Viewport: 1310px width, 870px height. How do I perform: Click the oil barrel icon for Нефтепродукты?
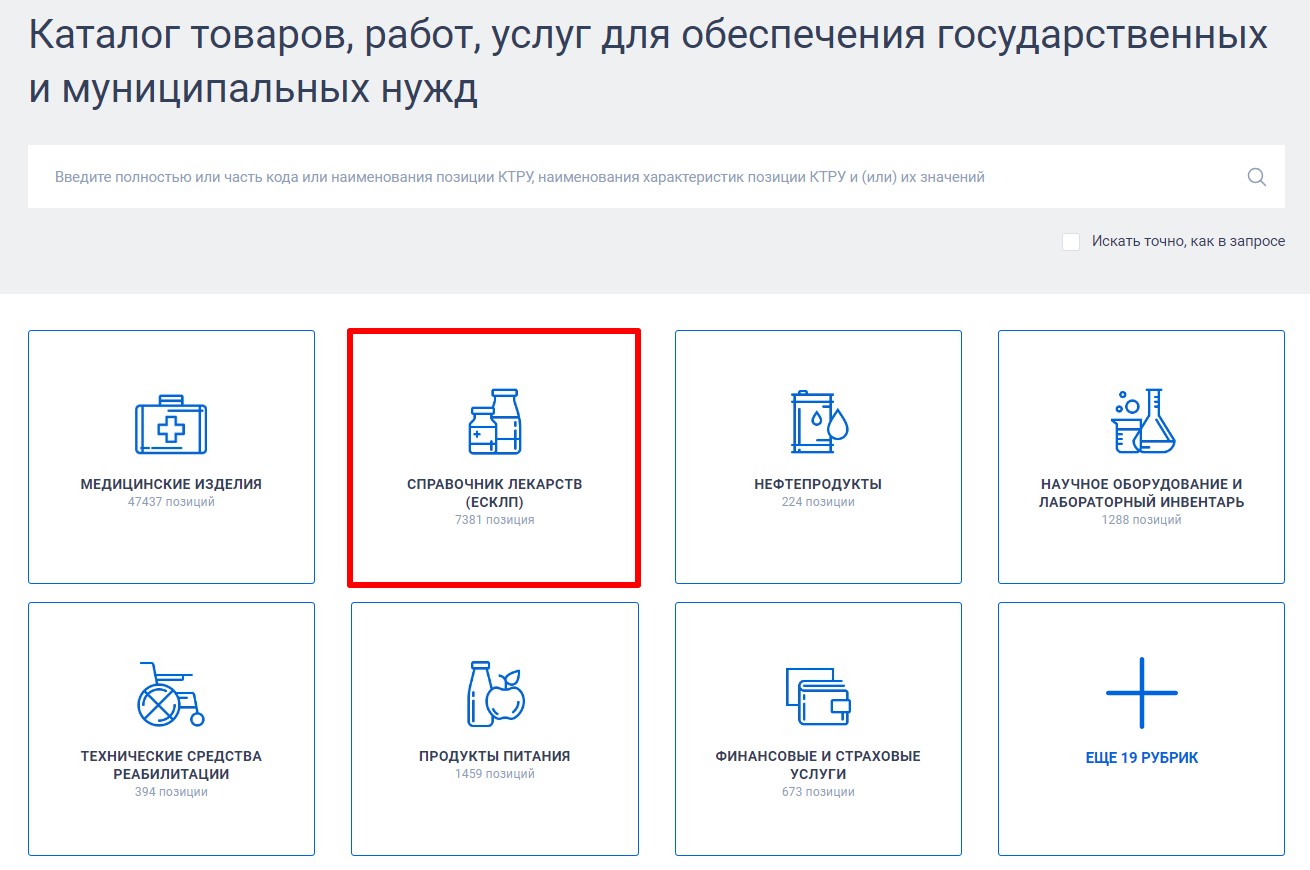[x=817, y=420]
